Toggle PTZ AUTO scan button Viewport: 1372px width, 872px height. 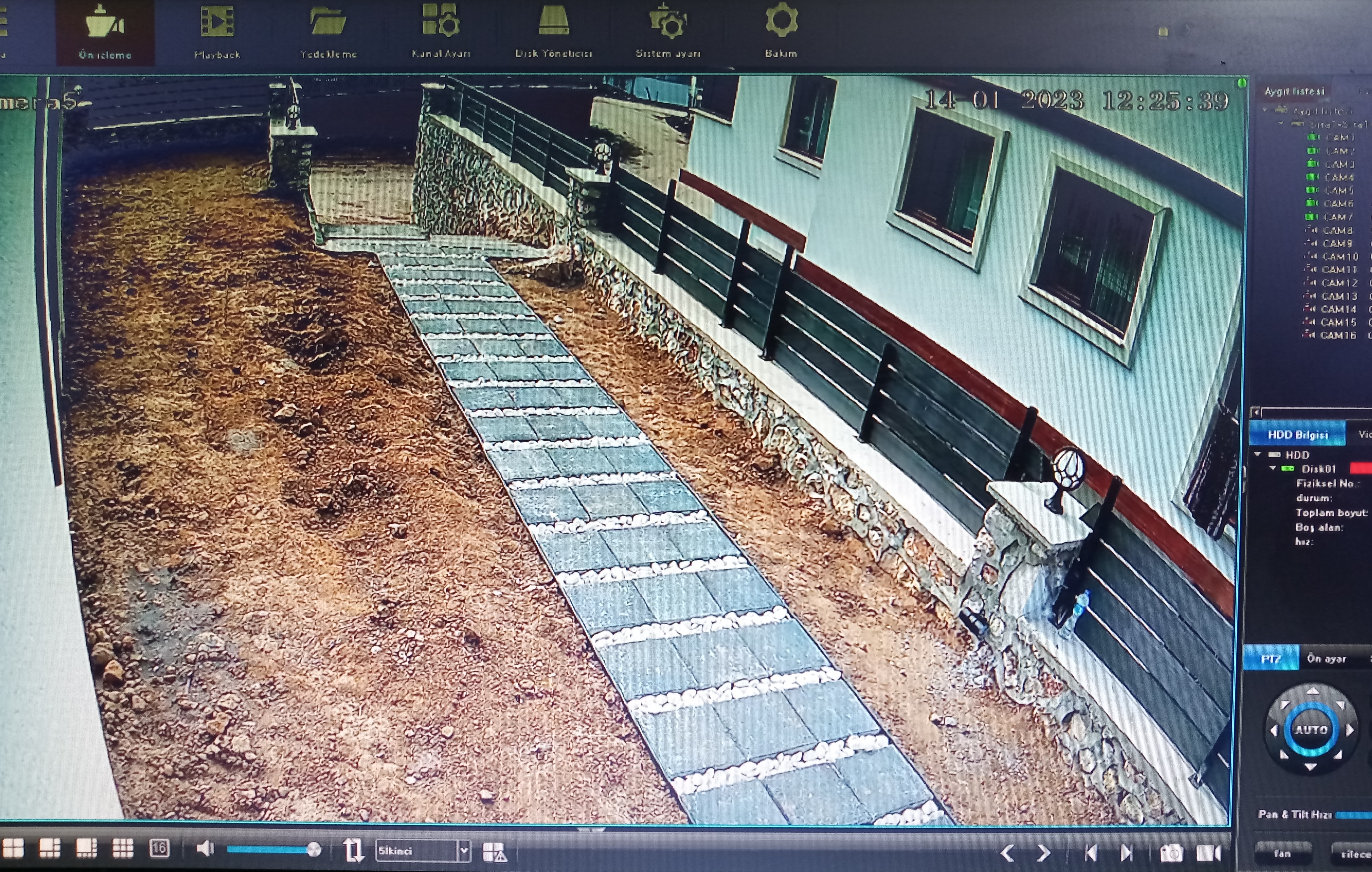tap(1312, 730)
